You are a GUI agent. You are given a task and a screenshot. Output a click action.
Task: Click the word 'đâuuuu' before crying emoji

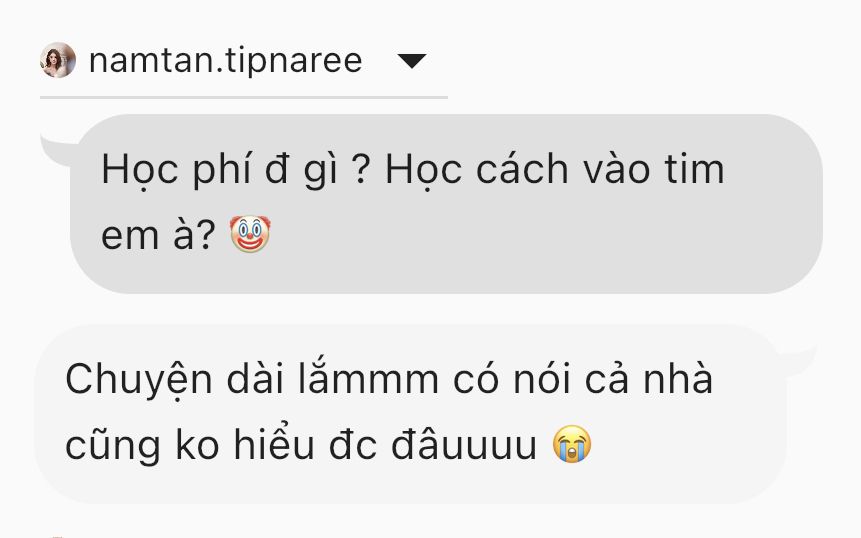[x=464, y=444]
